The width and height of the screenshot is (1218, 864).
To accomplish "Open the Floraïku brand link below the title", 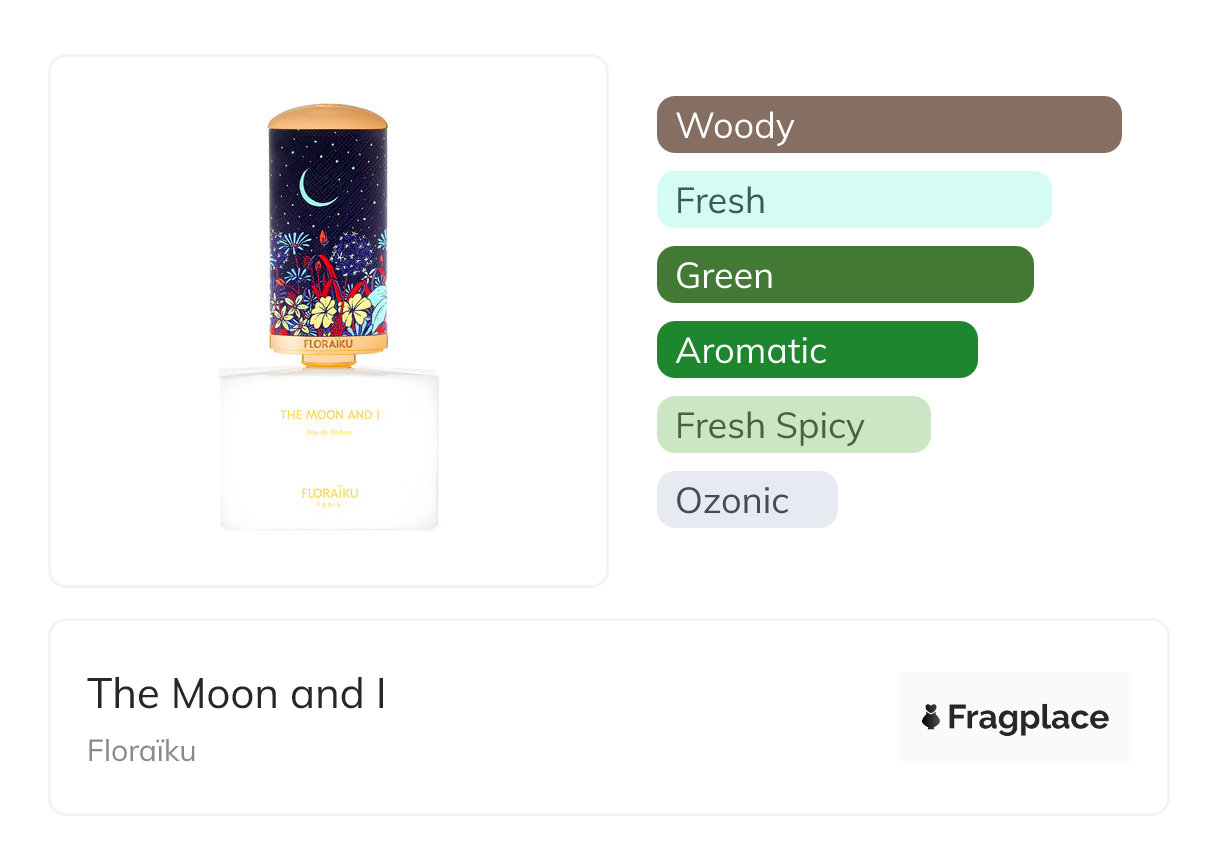I will click(141, 751).
